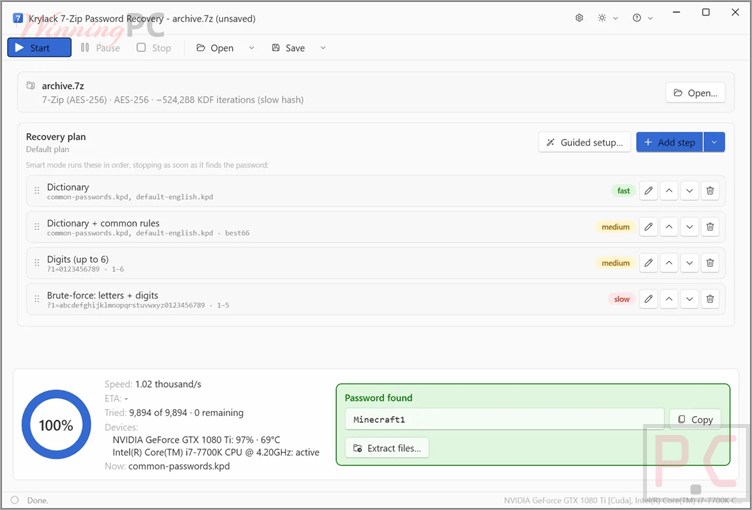
Task: Launch the Guided setup... wizard
Action: (585, 142)
